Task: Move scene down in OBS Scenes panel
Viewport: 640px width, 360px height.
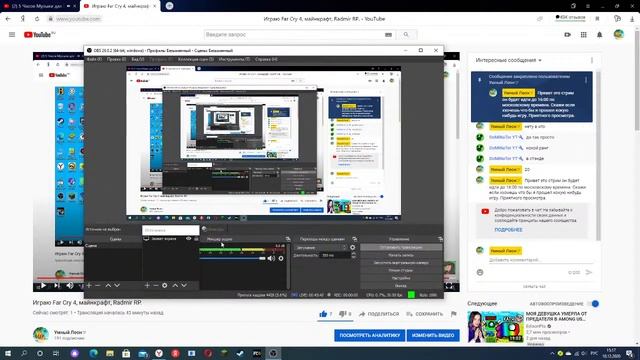Action: [x=117, y=285]
